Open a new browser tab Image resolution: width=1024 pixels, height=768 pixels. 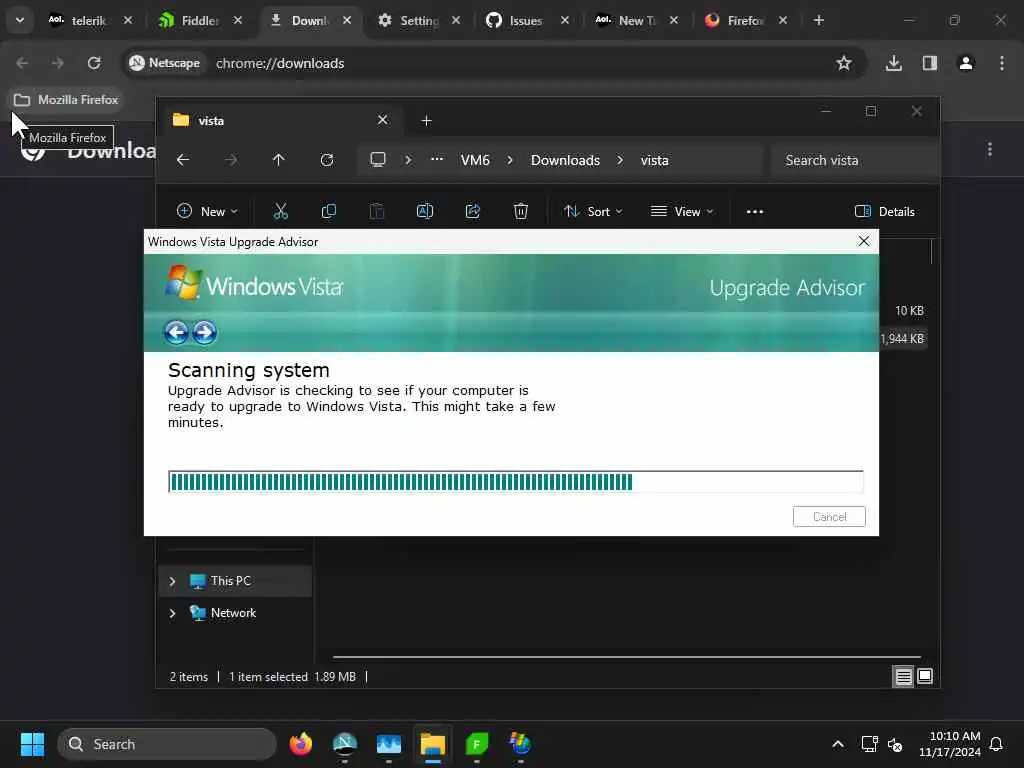[818, 20]
